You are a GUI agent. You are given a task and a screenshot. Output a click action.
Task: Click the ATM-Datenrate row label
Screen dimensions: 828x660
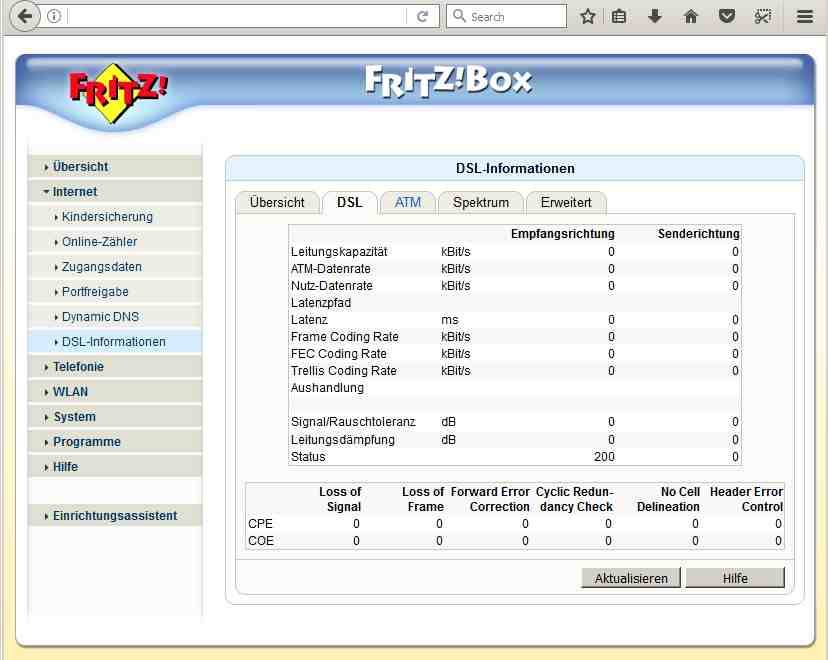331,269
